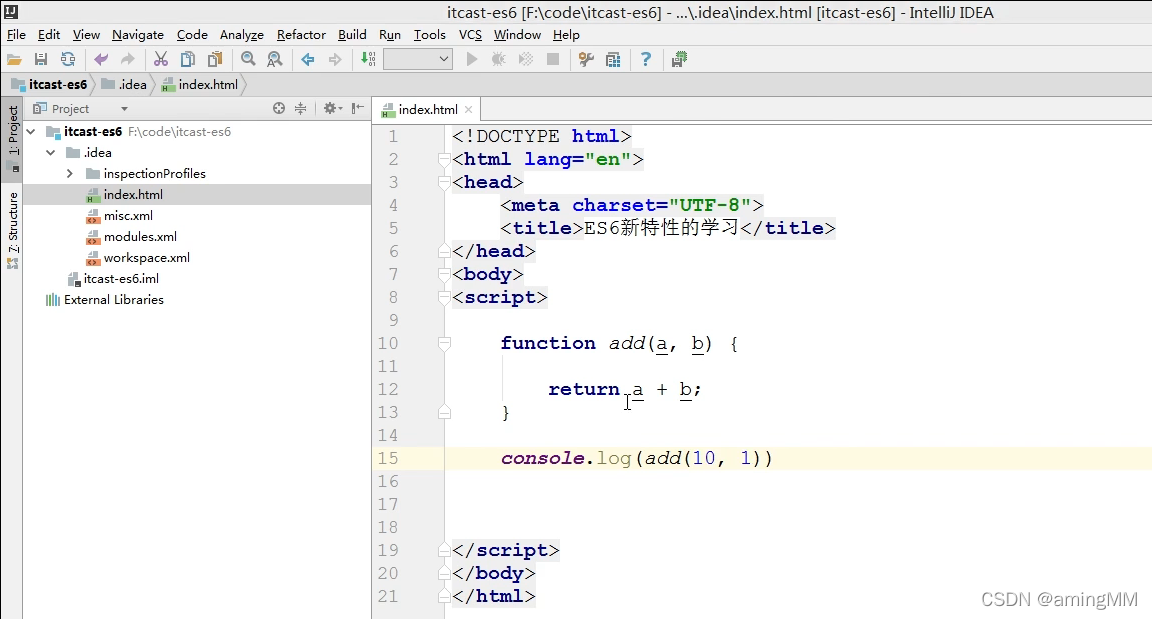
Task: Open the VCS menu
Action: [470, 35]
